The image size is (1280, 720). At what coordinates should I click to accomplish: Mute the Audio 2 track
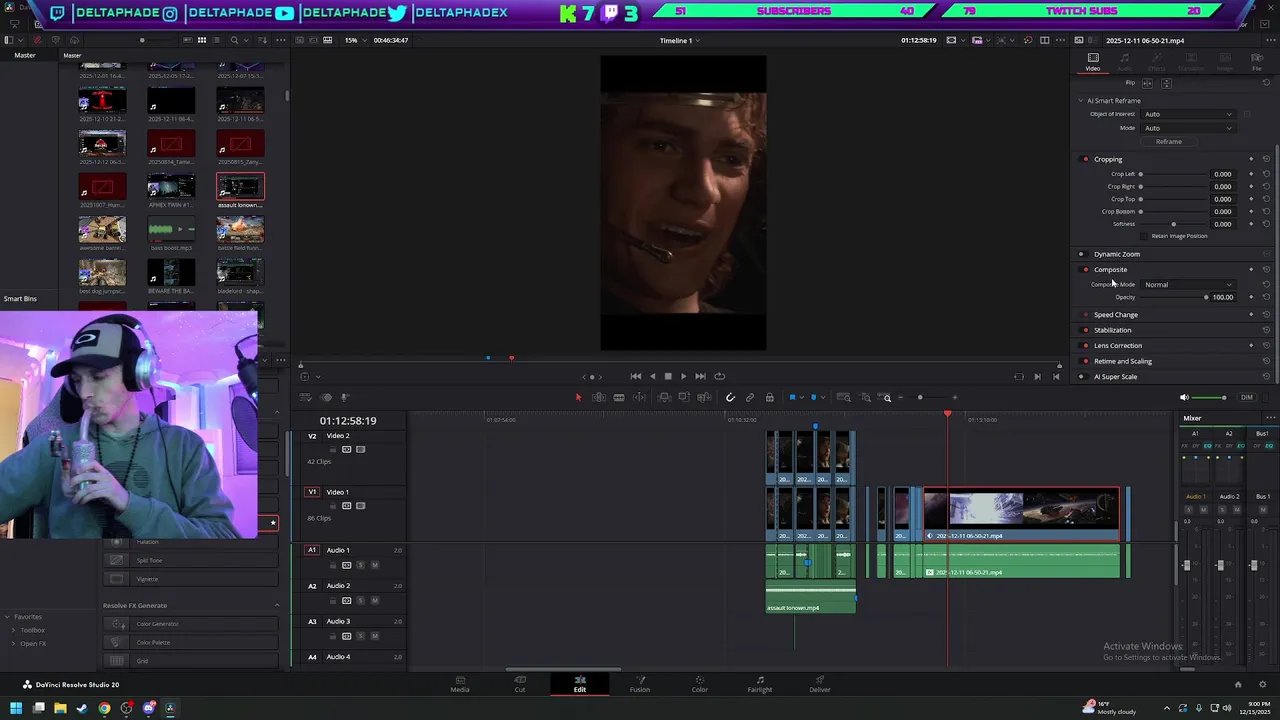[375, 601]
